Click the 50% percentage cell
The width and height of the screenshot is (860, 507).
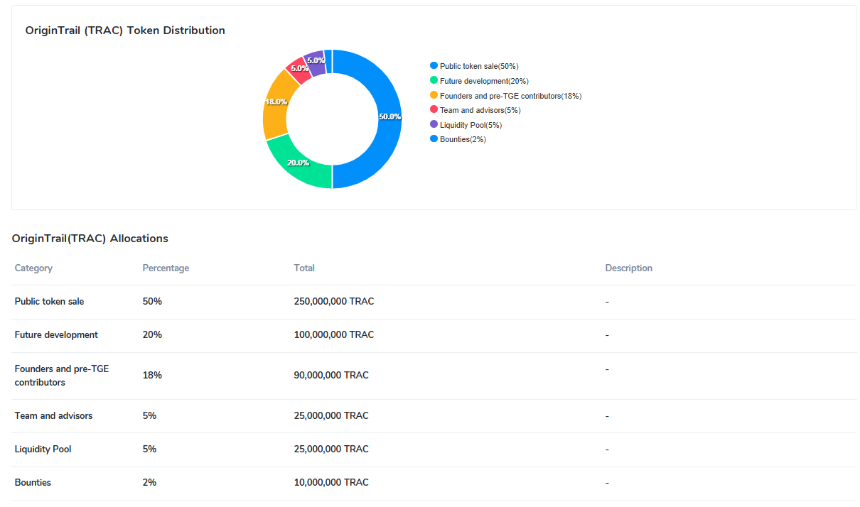[152, 301]
